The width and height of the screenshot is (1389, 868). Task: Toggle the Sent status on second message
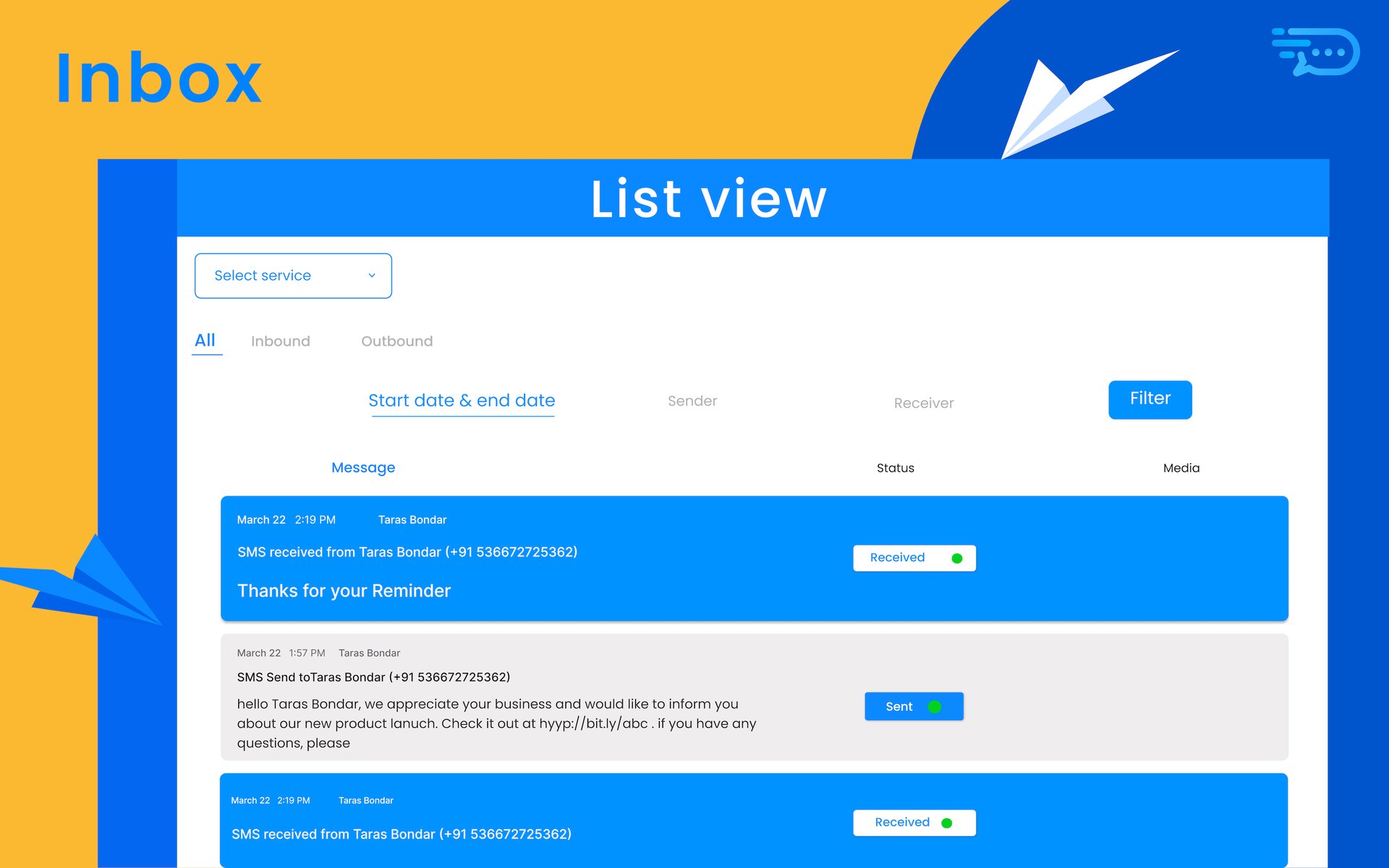coord(913,706)
